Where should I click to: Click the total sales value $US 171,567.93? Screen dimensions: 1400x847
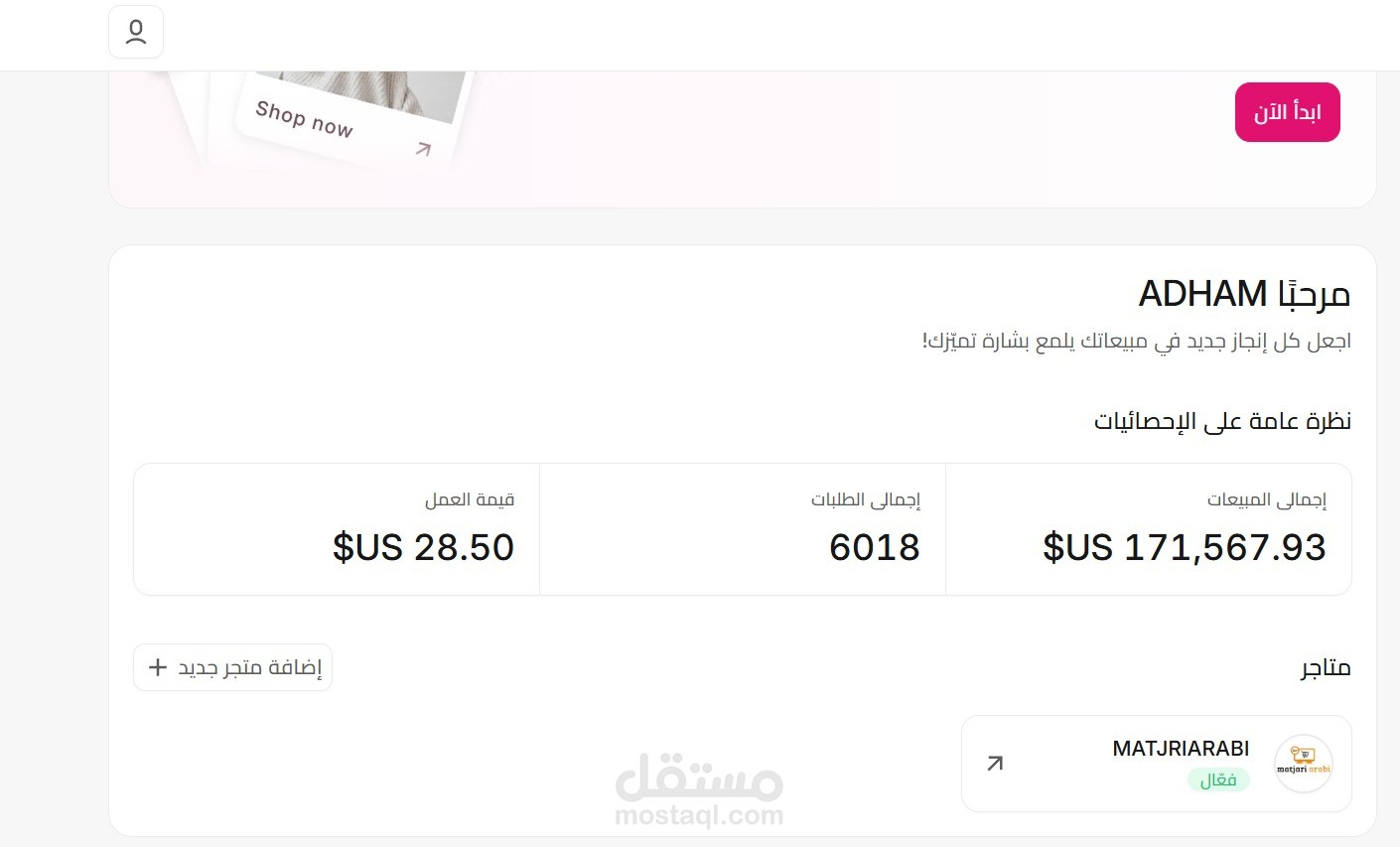pyautogui.click(x=1184, y=547)
